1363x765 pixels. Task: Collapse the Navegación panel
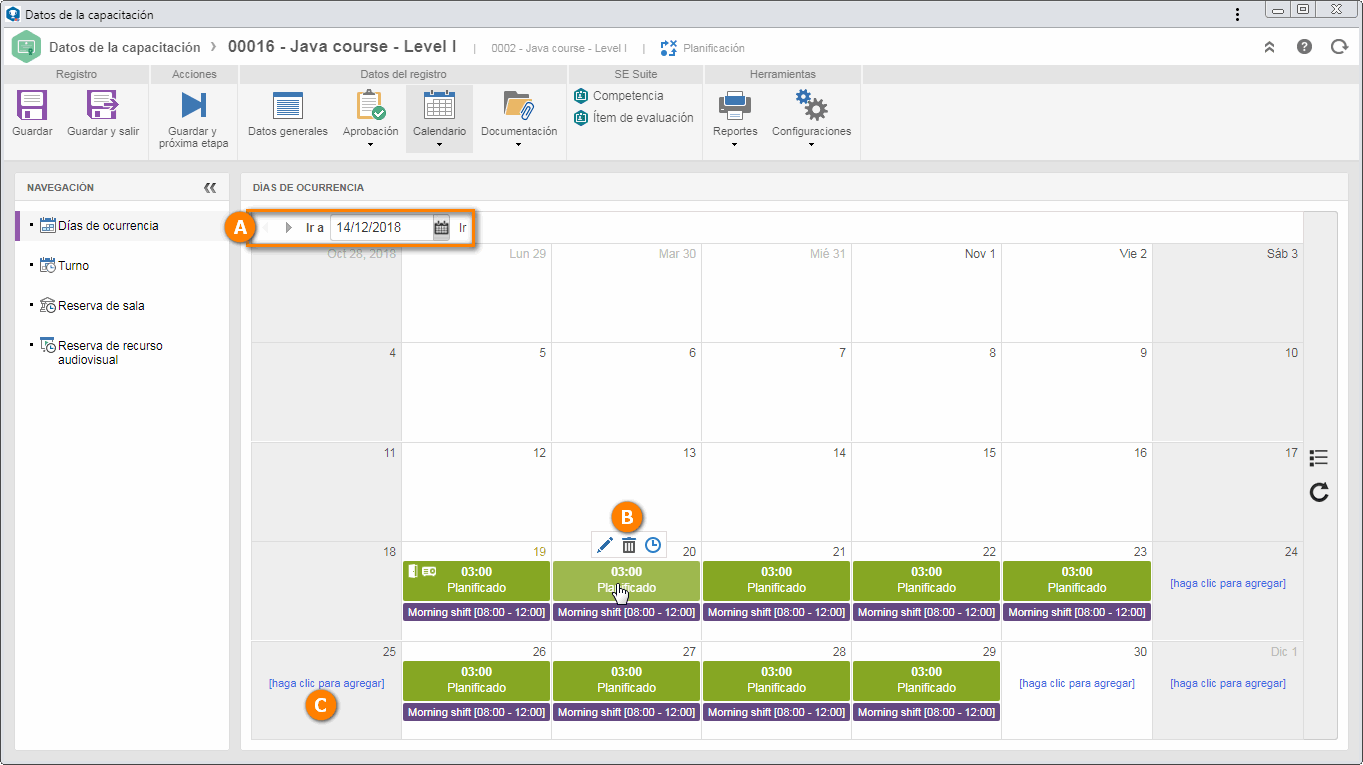tap(209, 187)
